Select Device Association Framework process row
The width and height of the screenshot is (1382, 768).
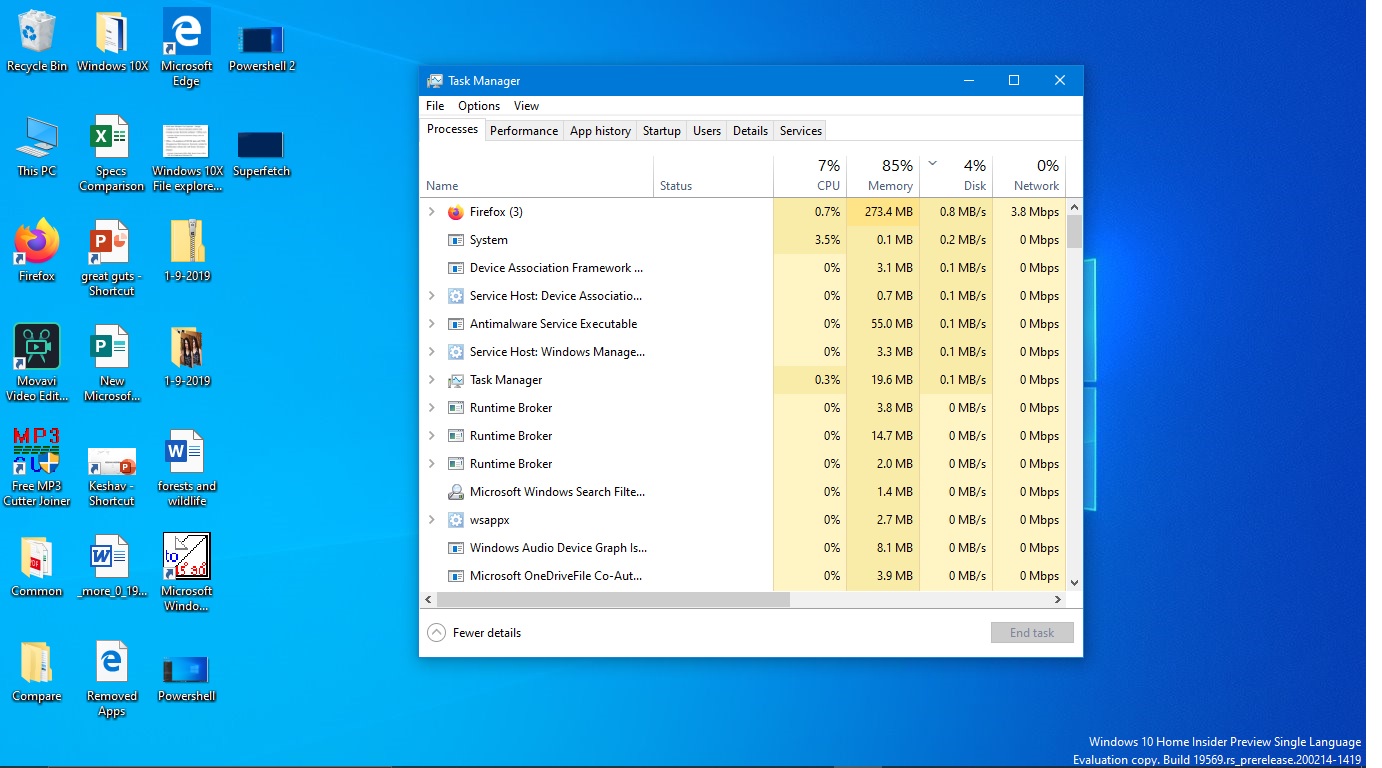tap(743, 268)
